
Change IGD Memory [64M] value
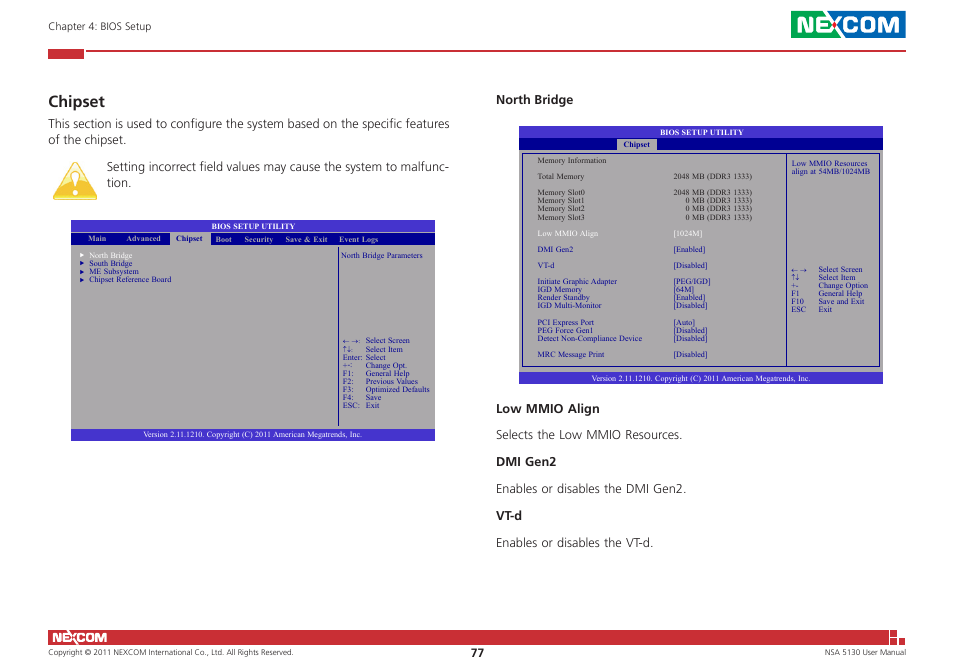pos(684,289)
